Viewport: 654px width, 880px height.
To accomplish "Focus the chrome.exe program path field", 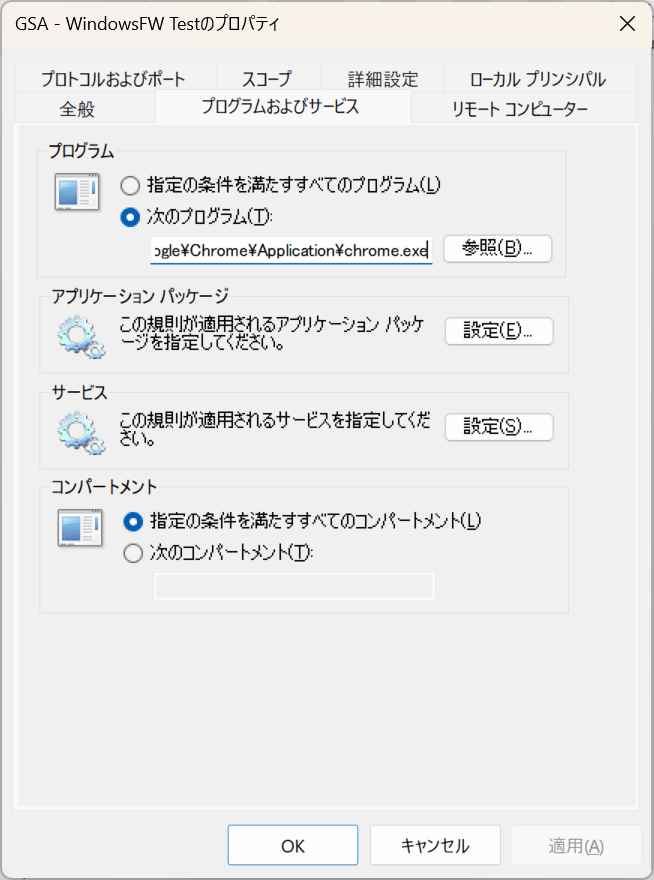I will [x=291, y=250].
